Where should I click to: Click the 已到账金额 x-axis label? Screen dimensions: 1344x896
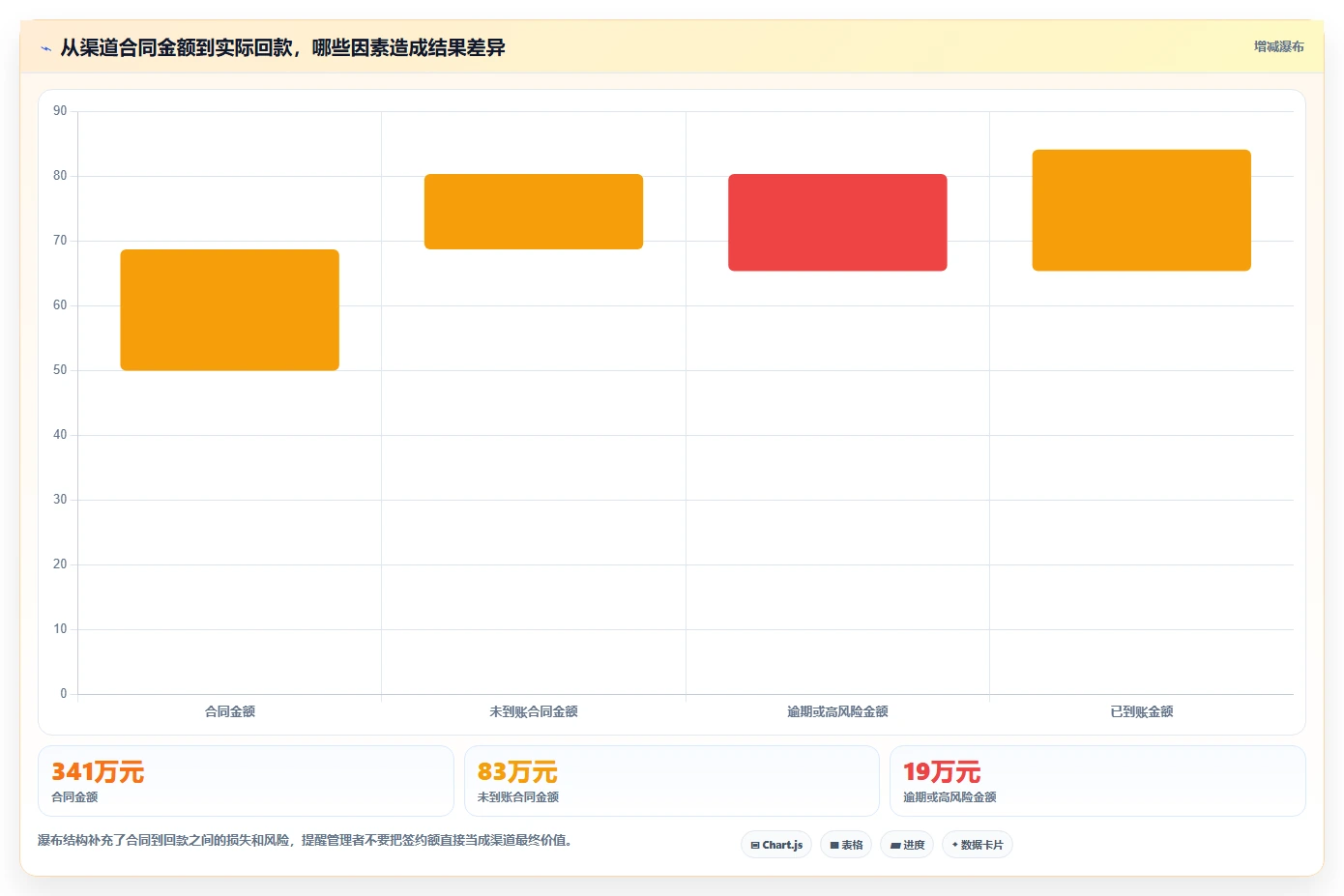(1142, 711)
